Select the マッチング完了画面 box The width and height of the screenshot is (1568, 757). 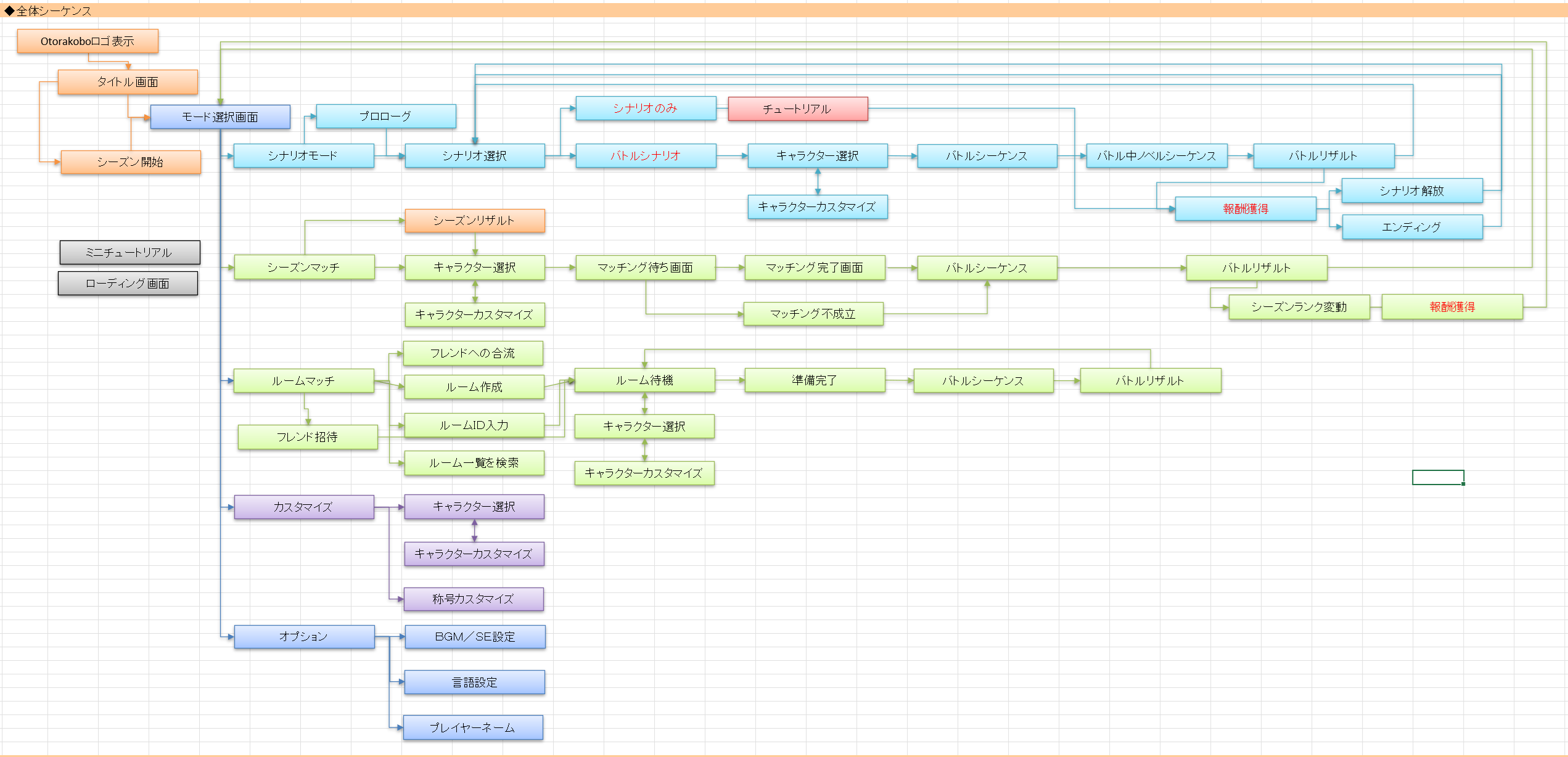pos(815,268)
